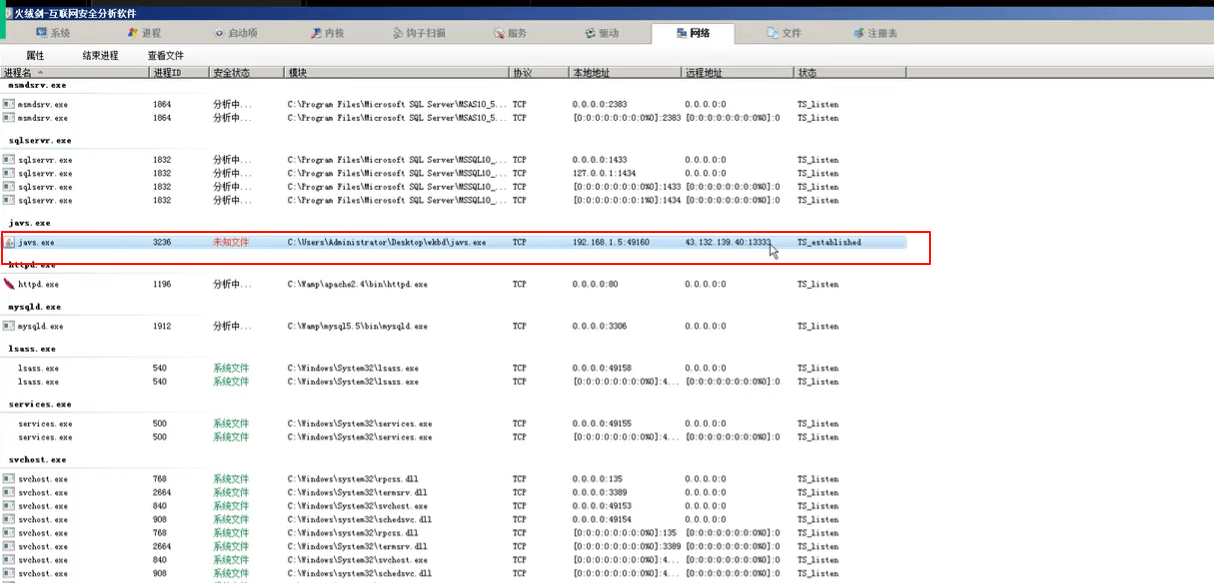Click the httpd.exe feather icon

pyautogui.click(x=9, y=284)
